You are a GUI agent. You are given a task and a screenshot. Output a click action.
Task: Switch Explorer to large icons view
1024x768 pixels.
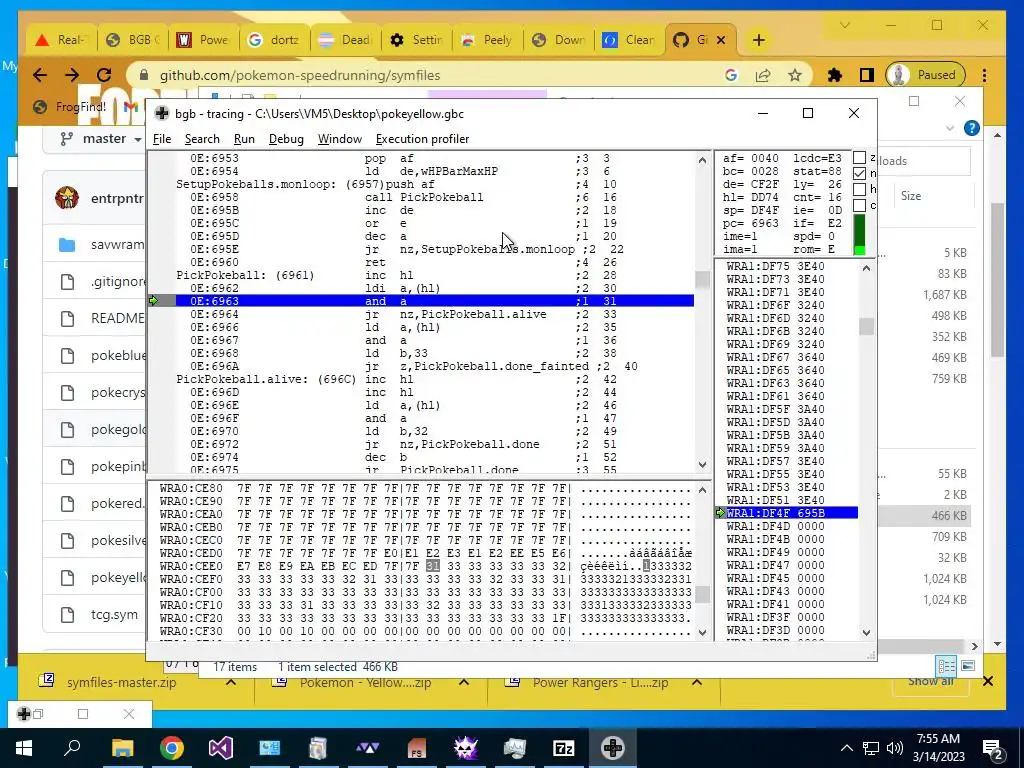point(968,665)
